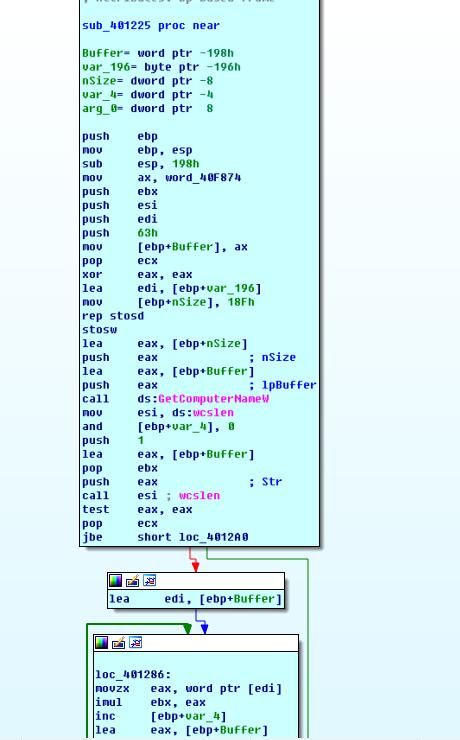Click the 'pop ebx' instruction

pos(120,468)
